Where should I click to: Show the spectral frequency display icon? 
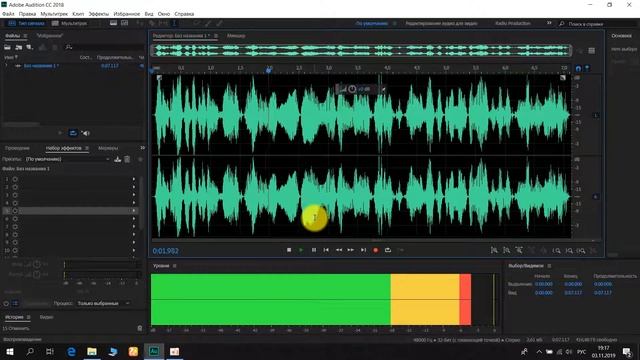click(113, 23)
